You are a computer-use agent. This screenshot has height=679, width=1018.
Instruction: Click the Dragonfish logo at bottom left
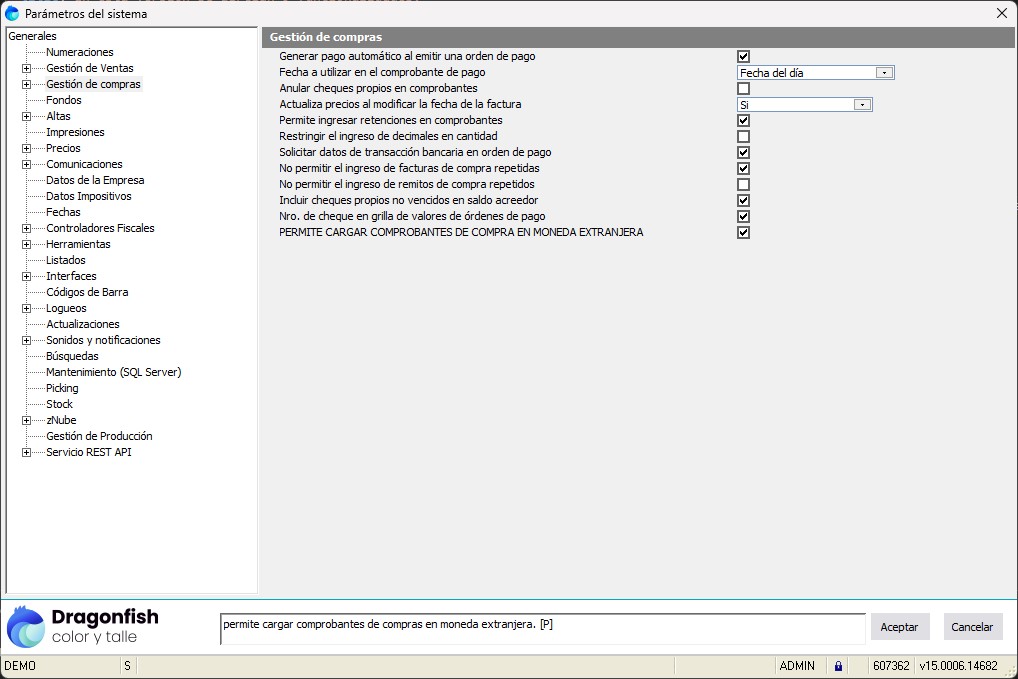point(82,627)
